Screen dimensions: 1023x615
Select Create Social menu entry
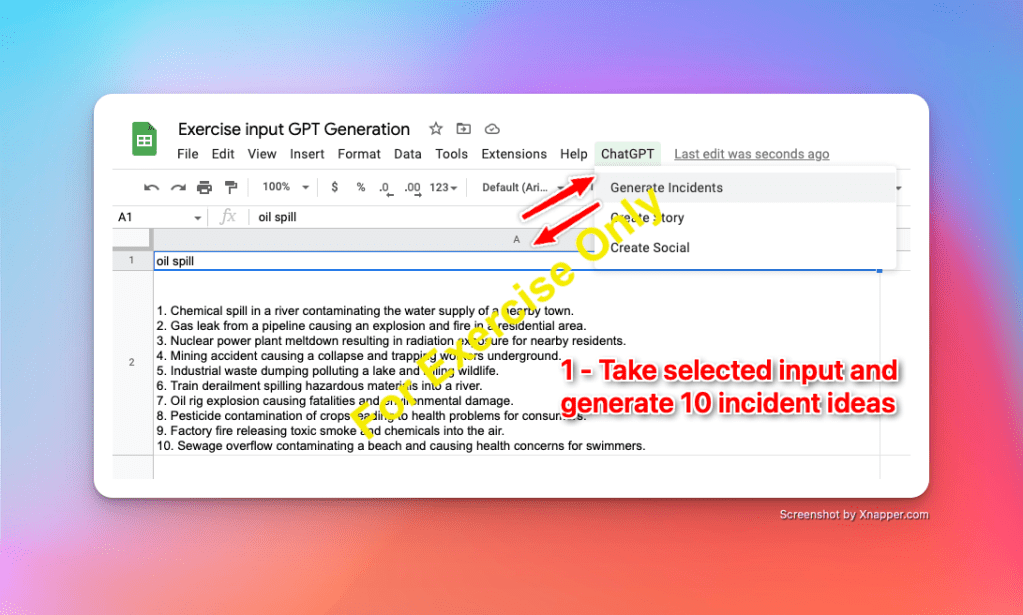click(650, 247)
